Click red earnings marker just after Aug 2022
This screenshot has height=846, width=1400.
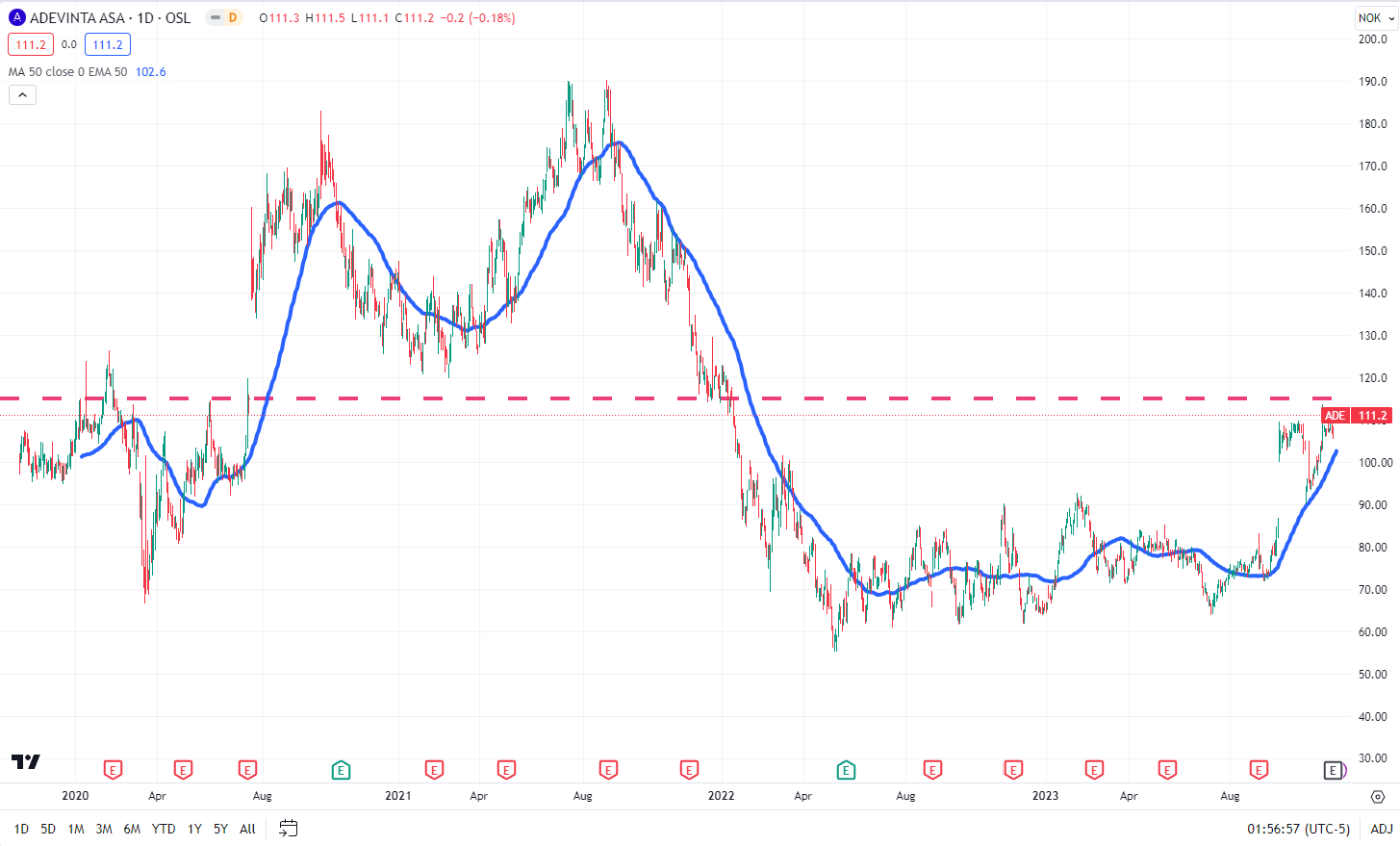(932, 770)
